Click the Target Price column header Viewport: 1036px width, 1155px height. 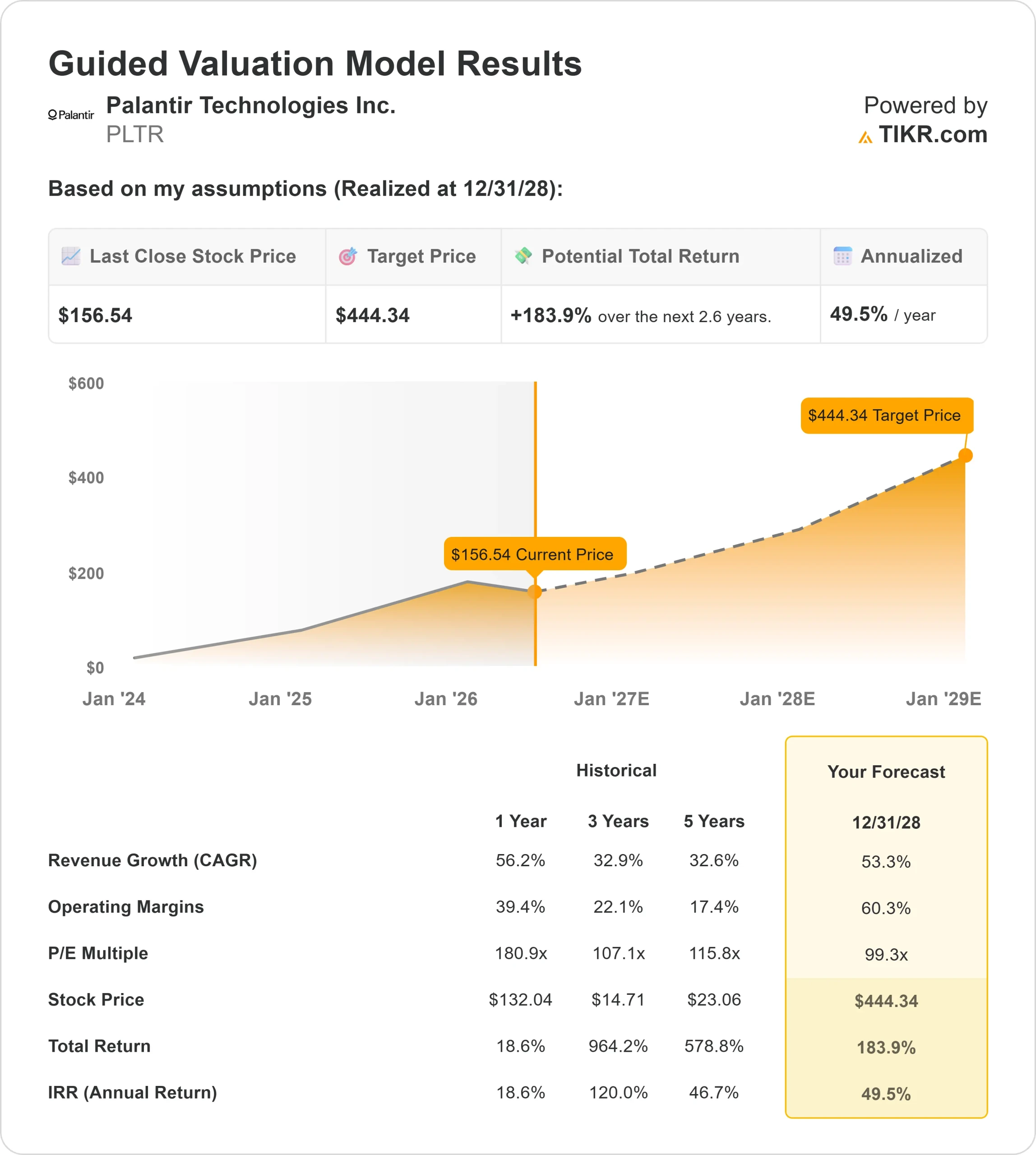(x=421, y=256)
